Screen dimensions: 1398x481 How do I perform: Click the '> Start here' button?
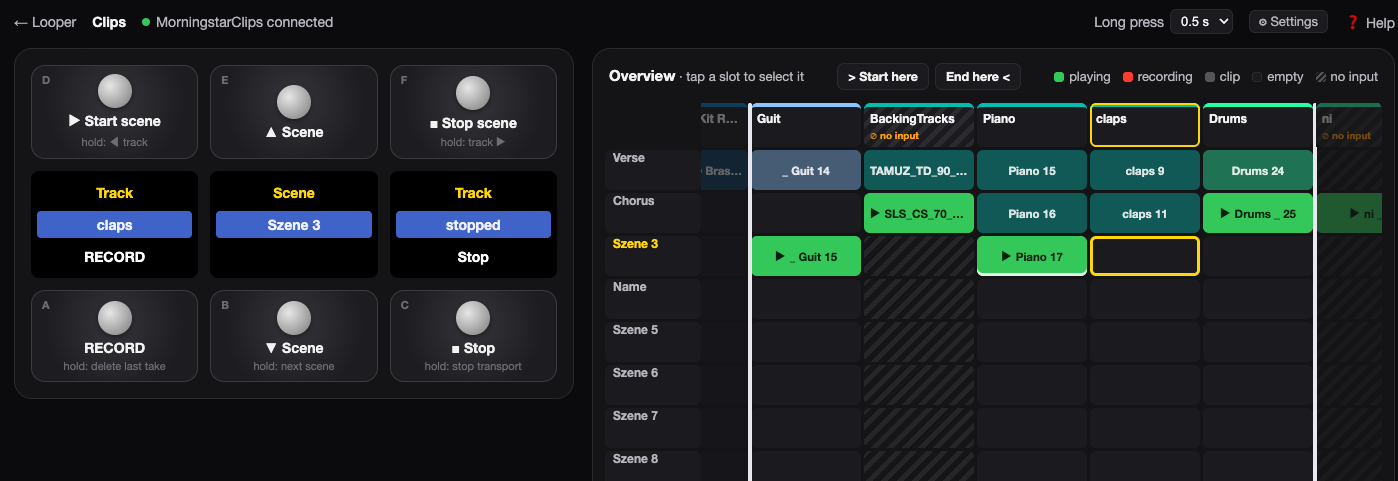pyautogui.click(x=883, y=77)
